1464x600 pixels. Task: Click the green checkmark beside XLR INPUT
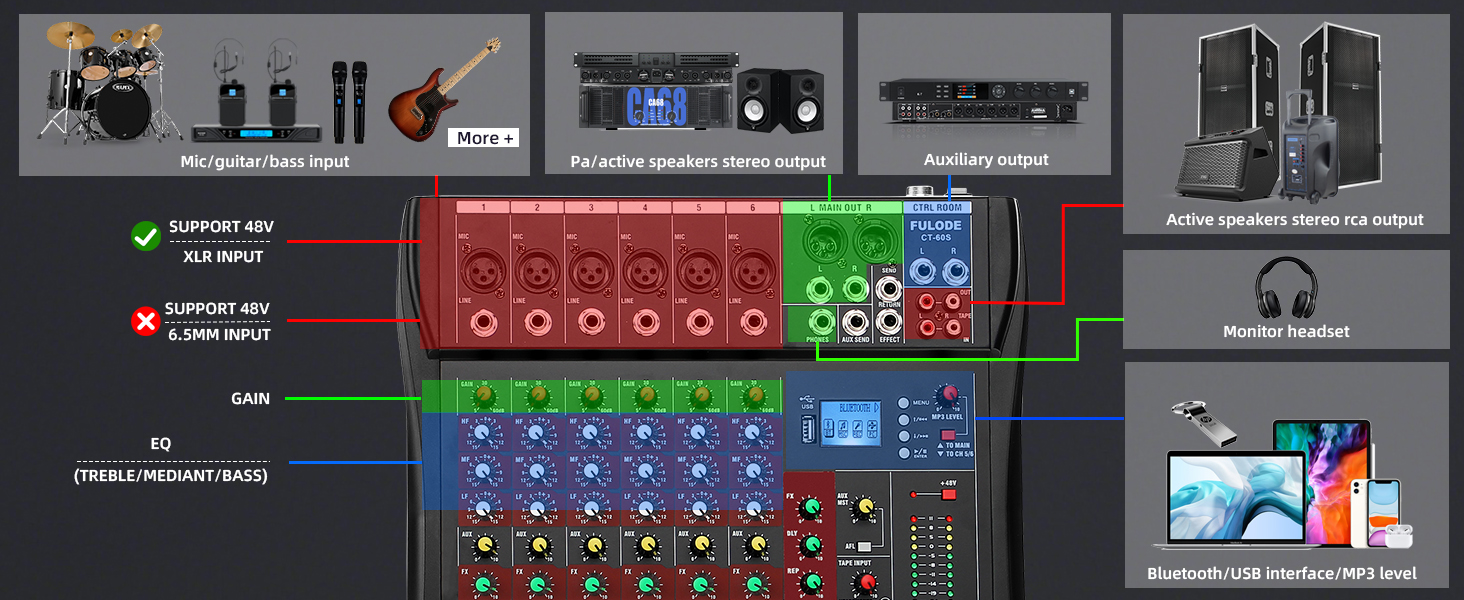146,237
